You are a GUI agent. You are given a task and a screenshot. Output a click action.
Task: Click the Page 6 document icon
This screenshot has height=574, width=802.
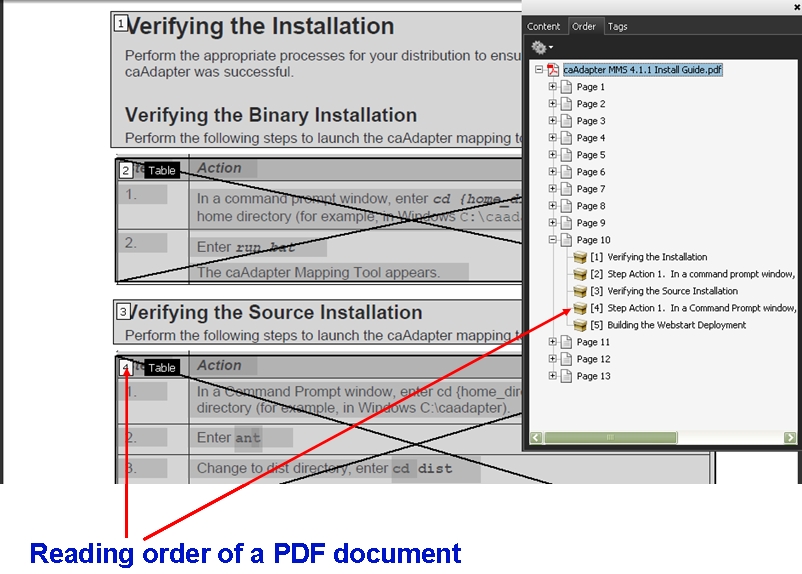566,172
